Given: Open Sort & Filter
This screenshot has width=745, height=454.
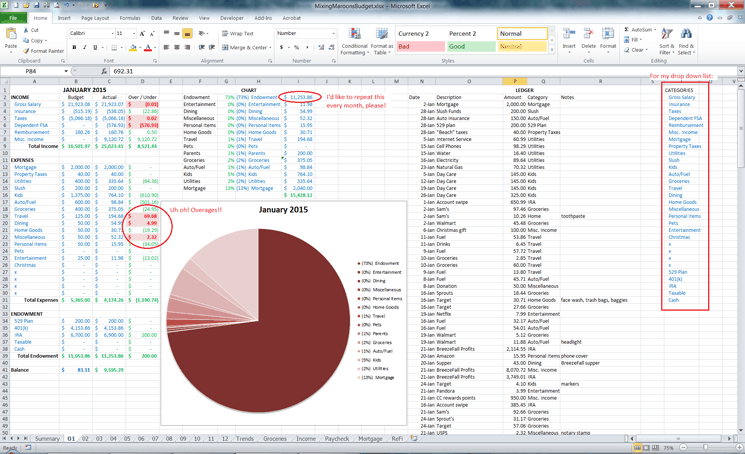Looking at the screenshot, I should (667, 41).
